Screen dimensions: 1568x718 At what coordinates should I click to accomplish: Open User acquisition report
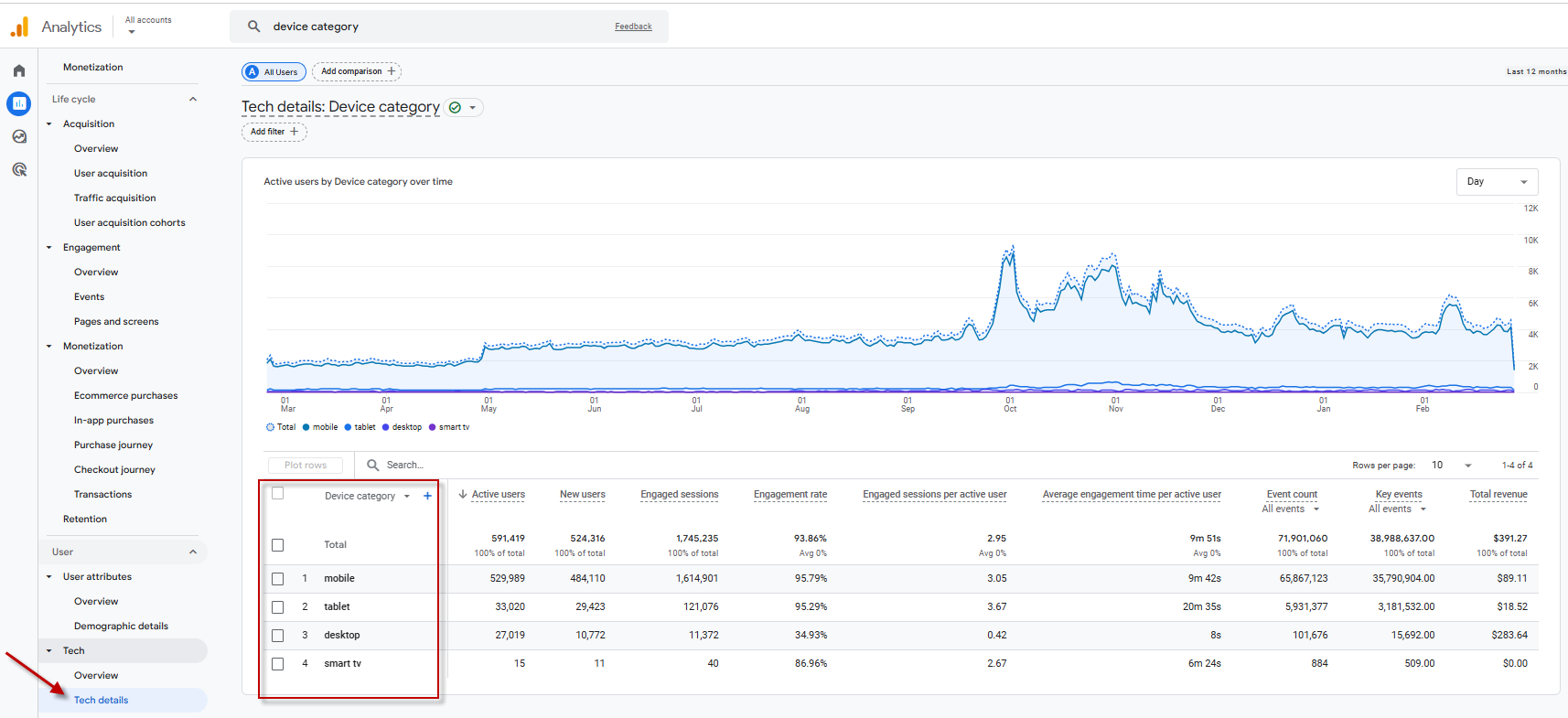point(111,173)
